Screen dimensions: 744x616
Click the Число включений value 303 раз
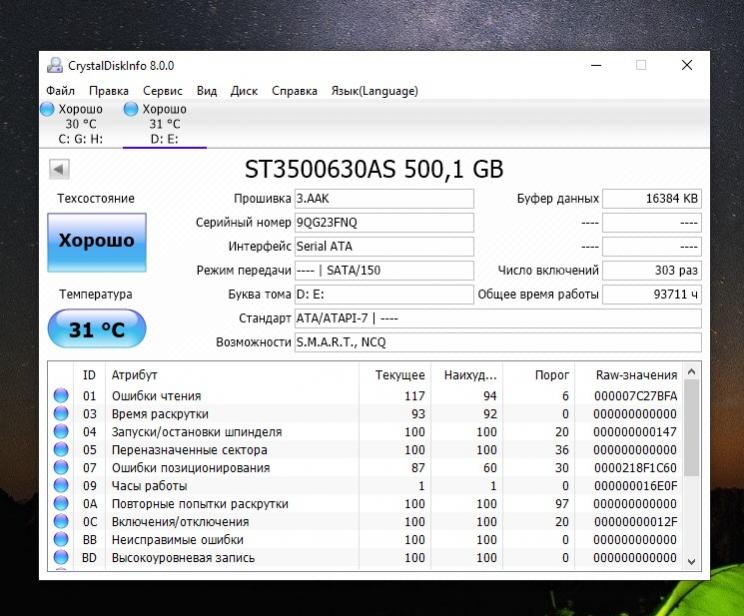[652, 270]
